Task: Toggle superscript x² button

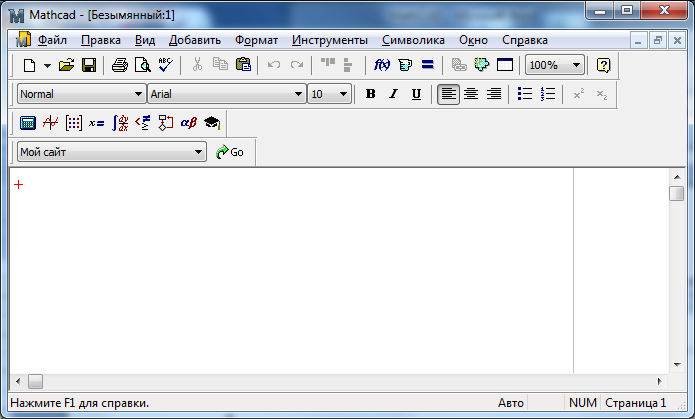Action: coord(578,94)
